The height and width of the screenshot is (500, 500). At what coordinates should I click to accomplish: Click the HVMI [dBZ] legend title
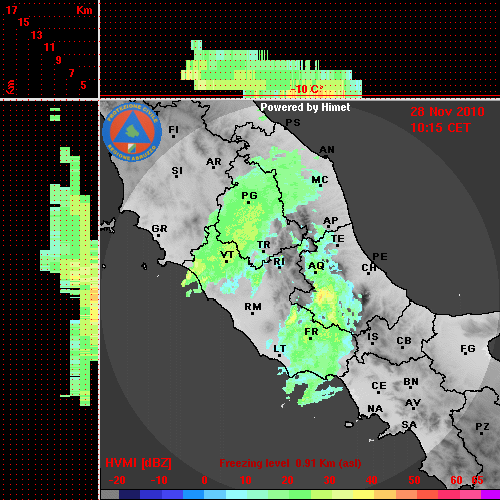(138, 463)
